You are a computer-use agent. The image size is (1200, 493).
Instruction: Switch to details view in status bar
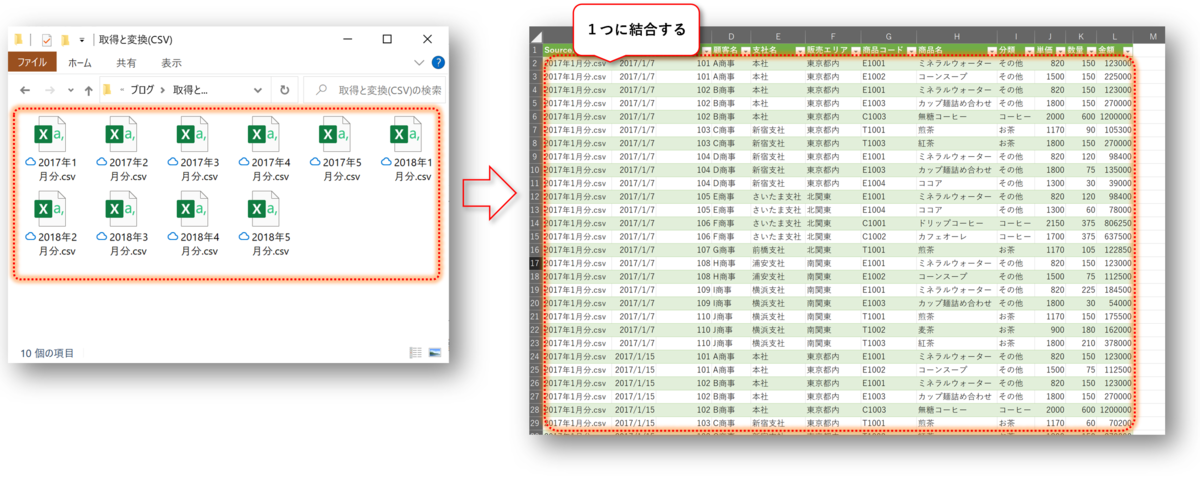415,353
